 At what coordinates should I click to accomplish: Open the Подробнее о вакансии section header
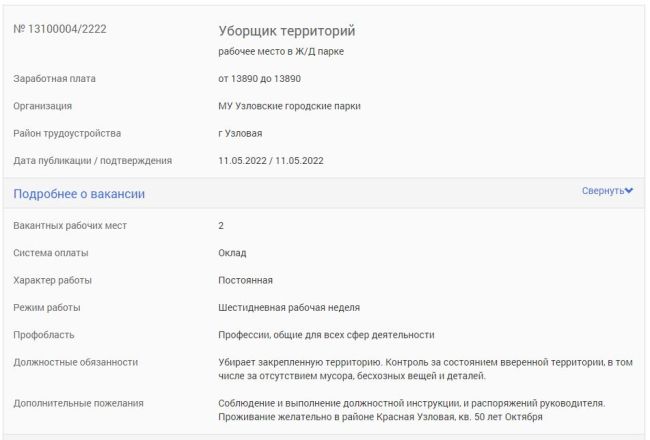pyautogui.click(x=79, y=194)
